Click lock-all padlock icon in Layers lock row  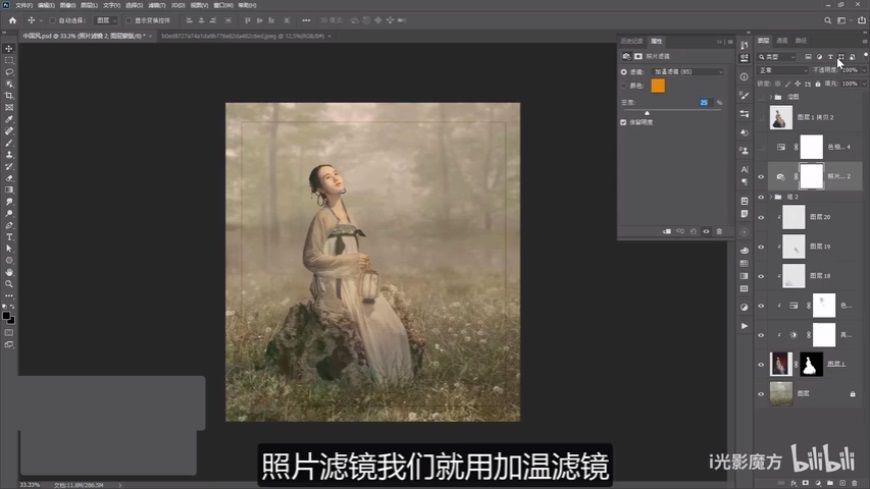(x=818, y=84)
